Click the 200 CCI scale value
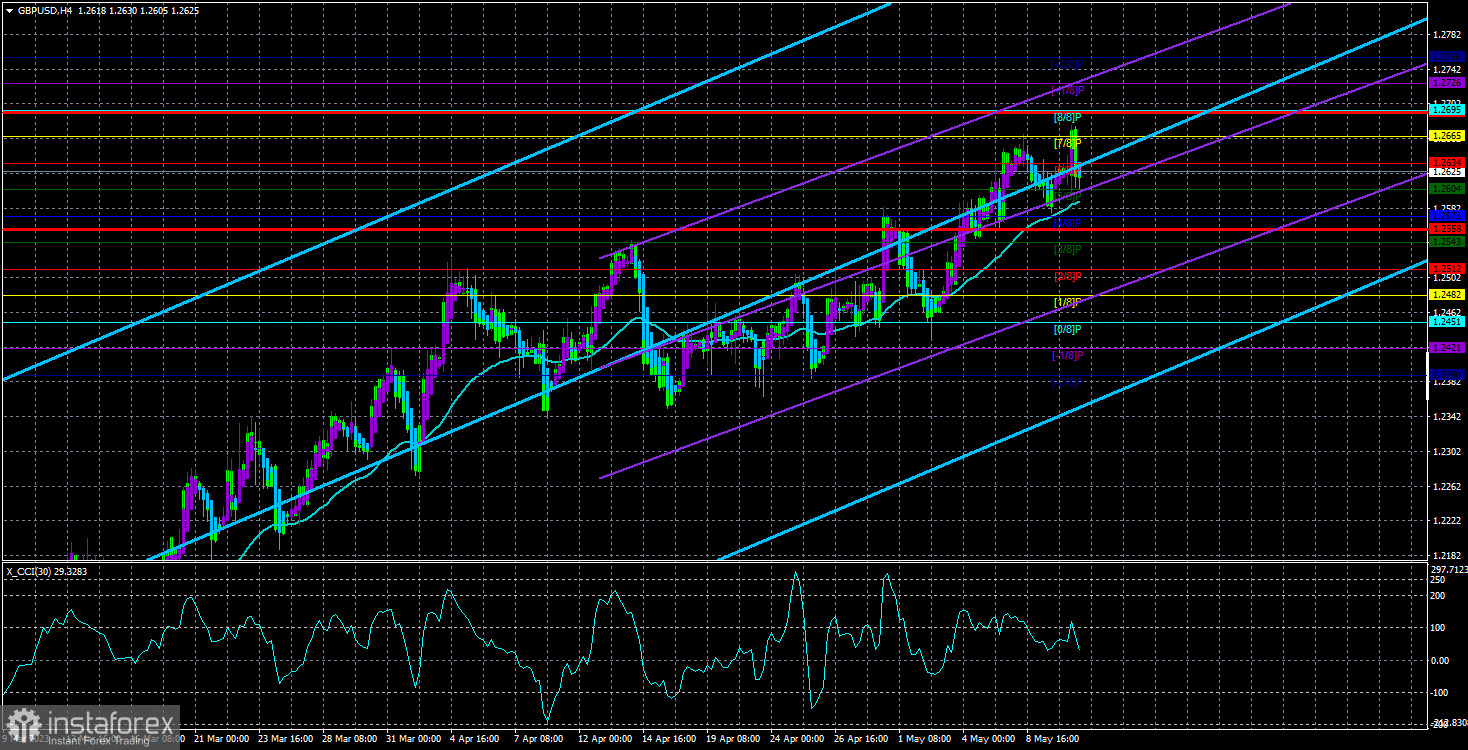Screen dimensions: 1468x750 click(1439, 595)
